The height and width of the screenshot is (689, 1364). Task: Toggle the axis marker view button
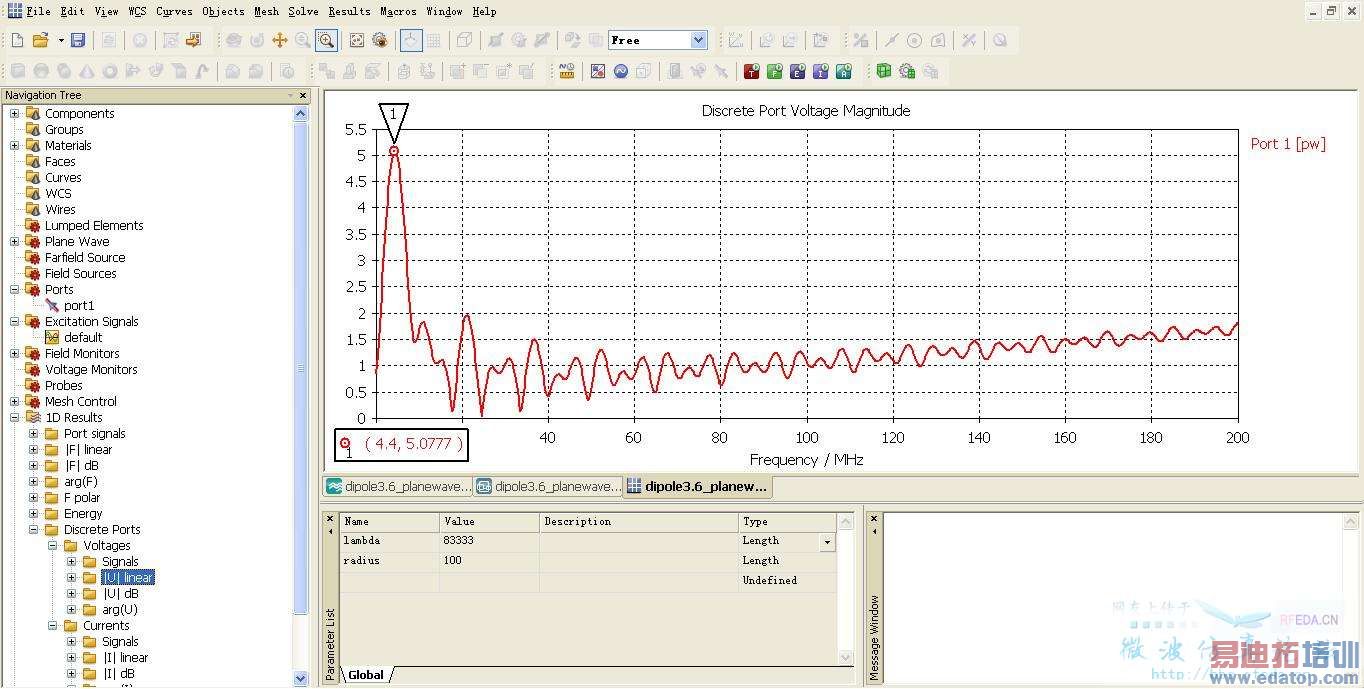(411, 40)
